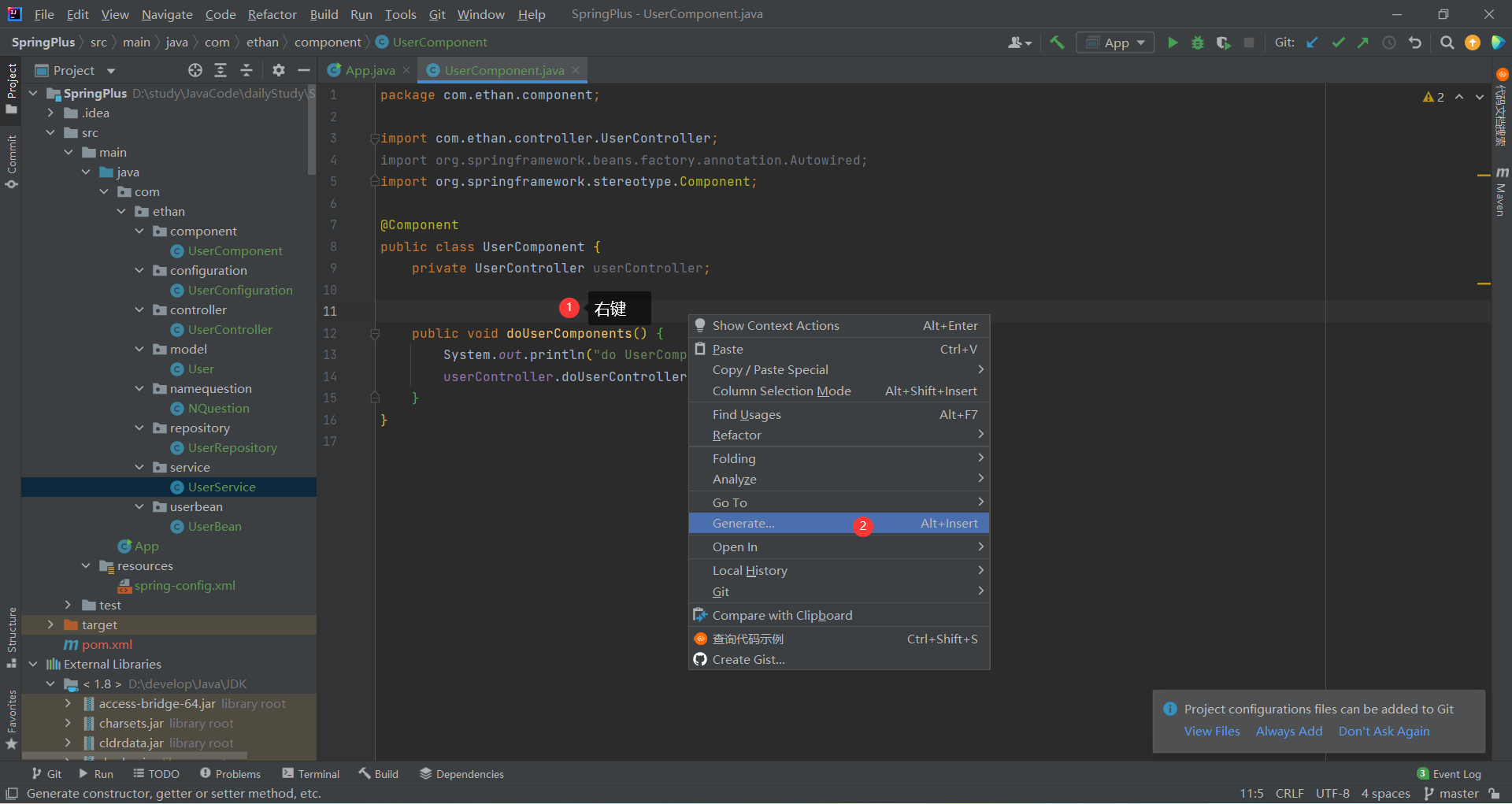Screen dimensions: 1512x804
Task: Open Project panel settings gear
Action: [278, 70]
